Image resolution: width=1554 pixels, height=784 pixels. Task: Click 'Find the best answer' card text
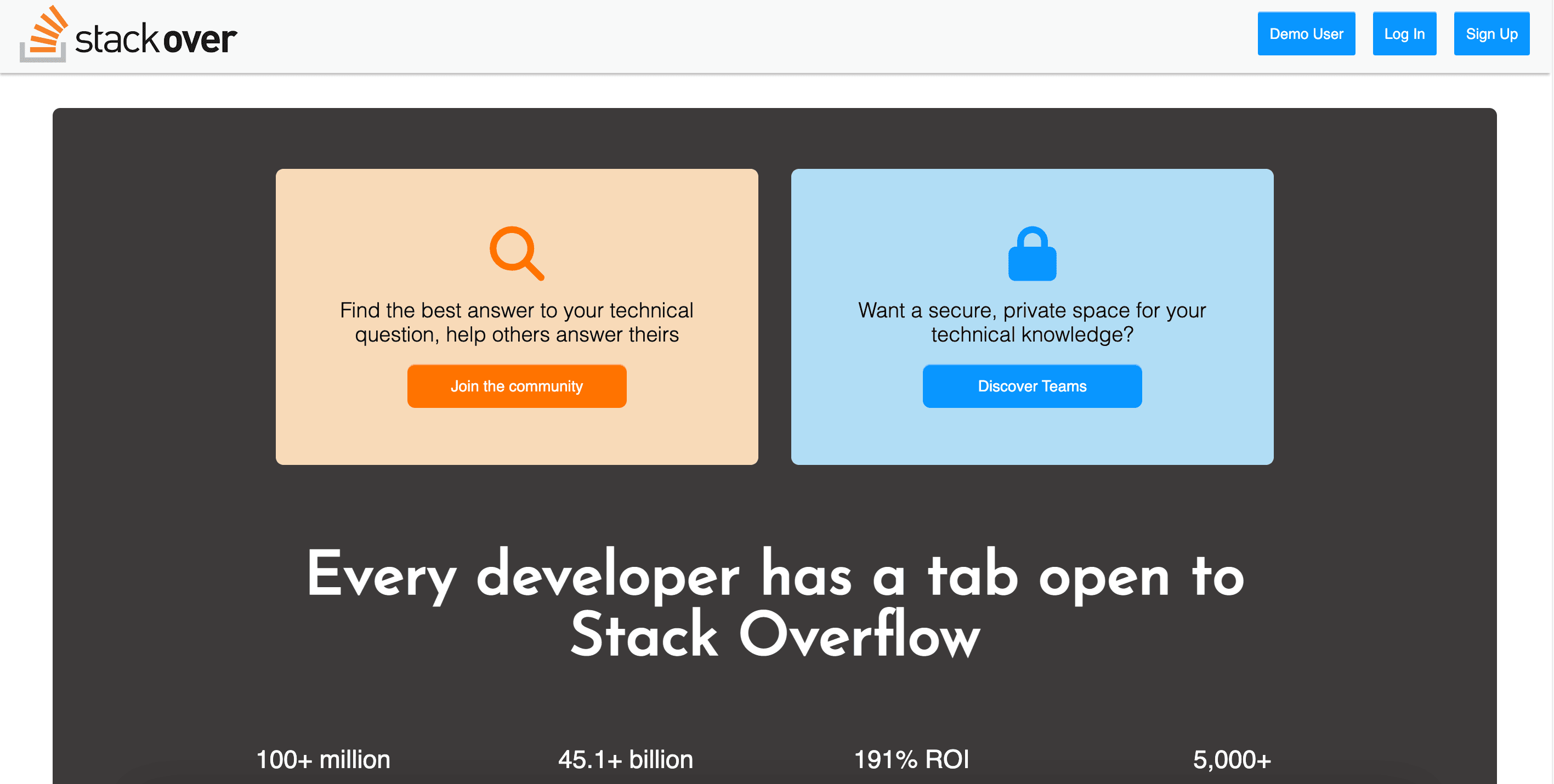click(x=517, y=322)
